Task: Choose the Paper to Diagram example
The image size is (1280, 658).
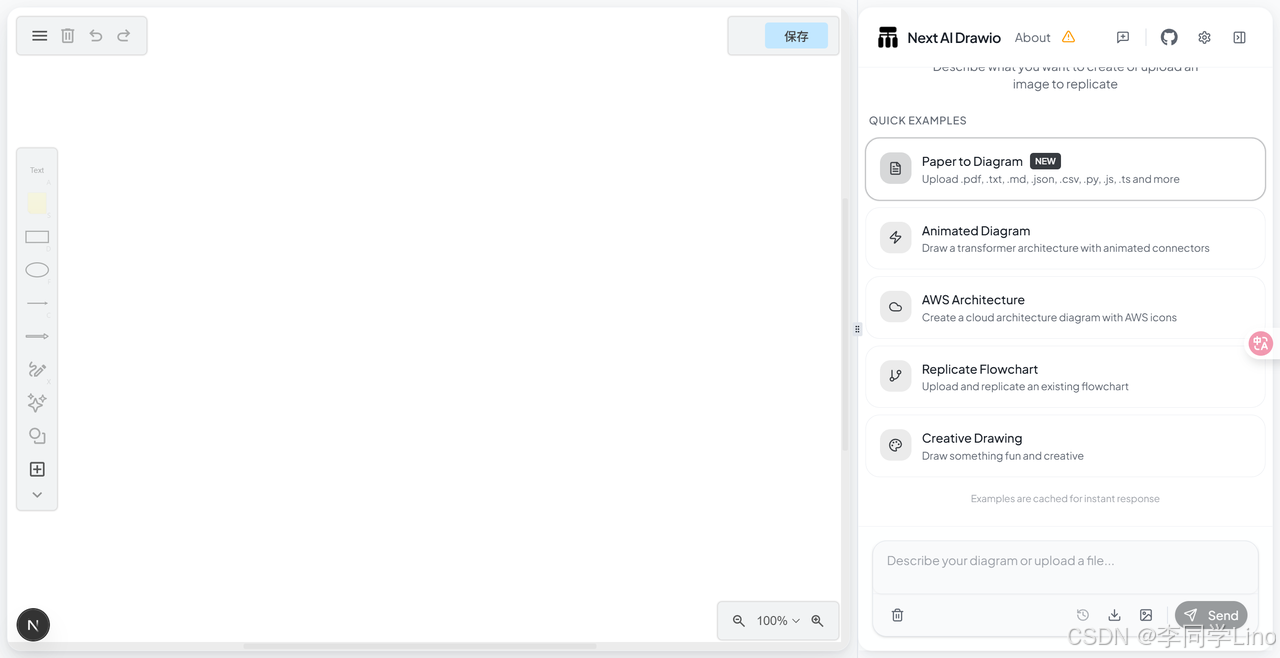Action: (1065, 169)
